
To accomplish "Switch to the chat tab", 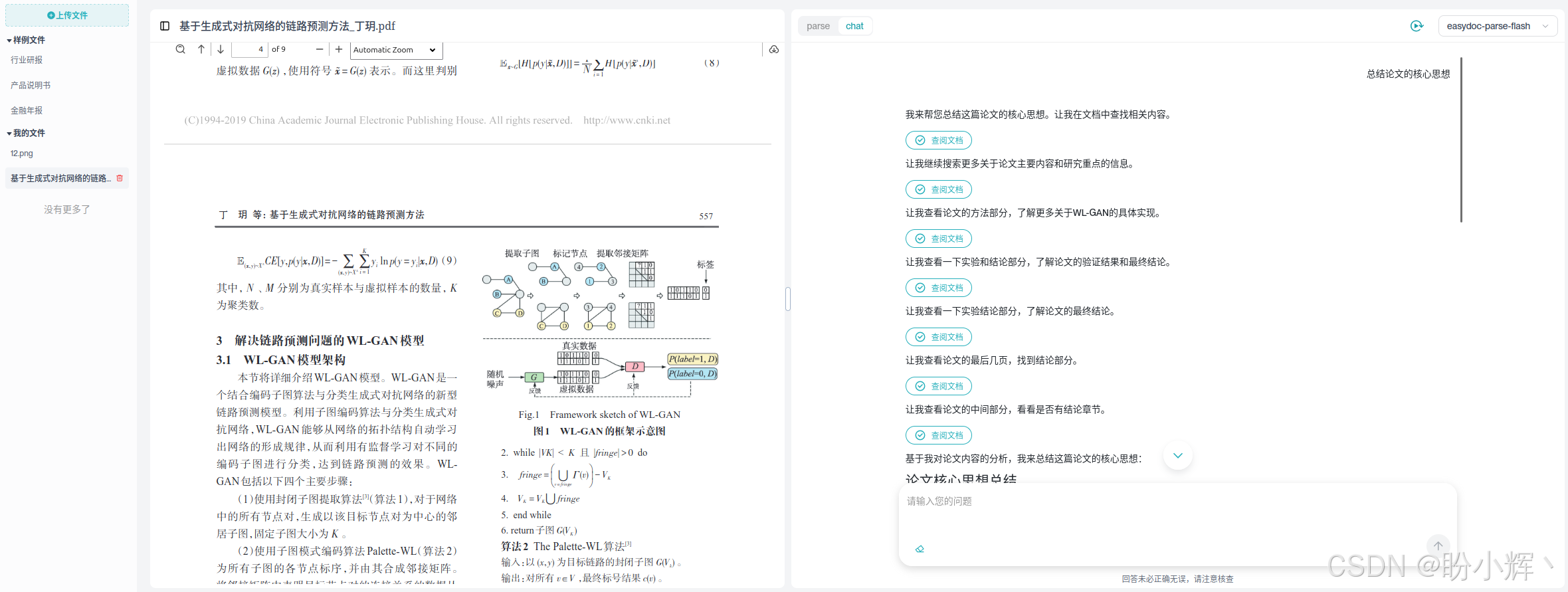I will tap(854, 26).
